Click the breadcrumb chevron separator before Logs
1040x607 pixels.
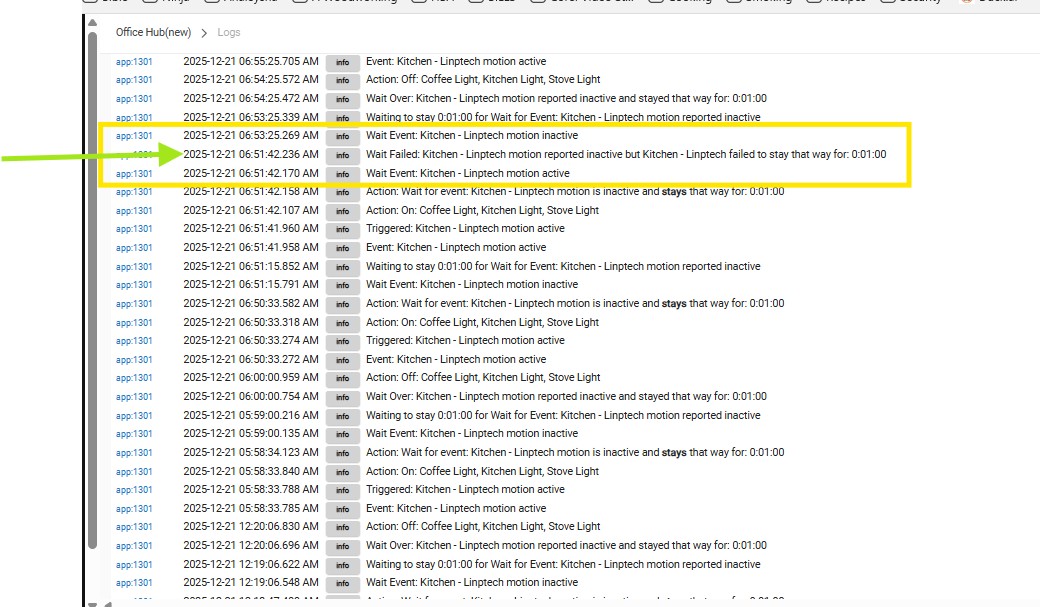click(x=204, y=33)
